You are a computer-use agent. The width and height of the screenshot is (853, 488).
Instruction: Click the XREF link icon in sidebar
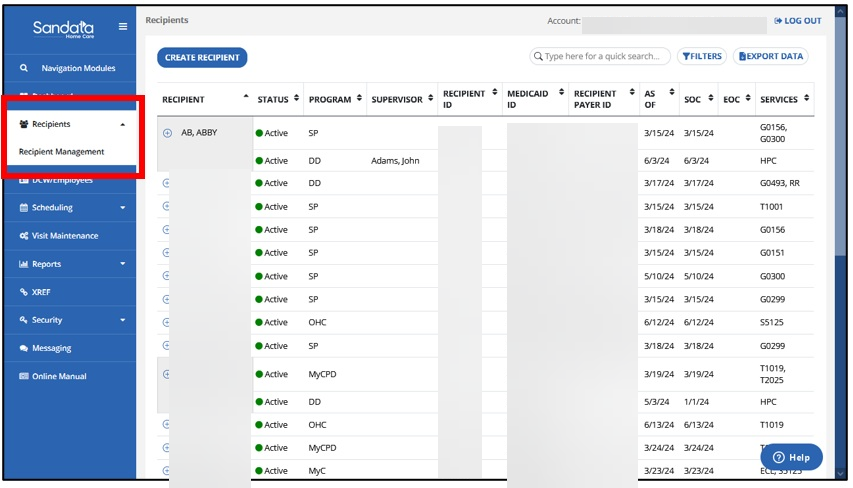coord(24,292)
